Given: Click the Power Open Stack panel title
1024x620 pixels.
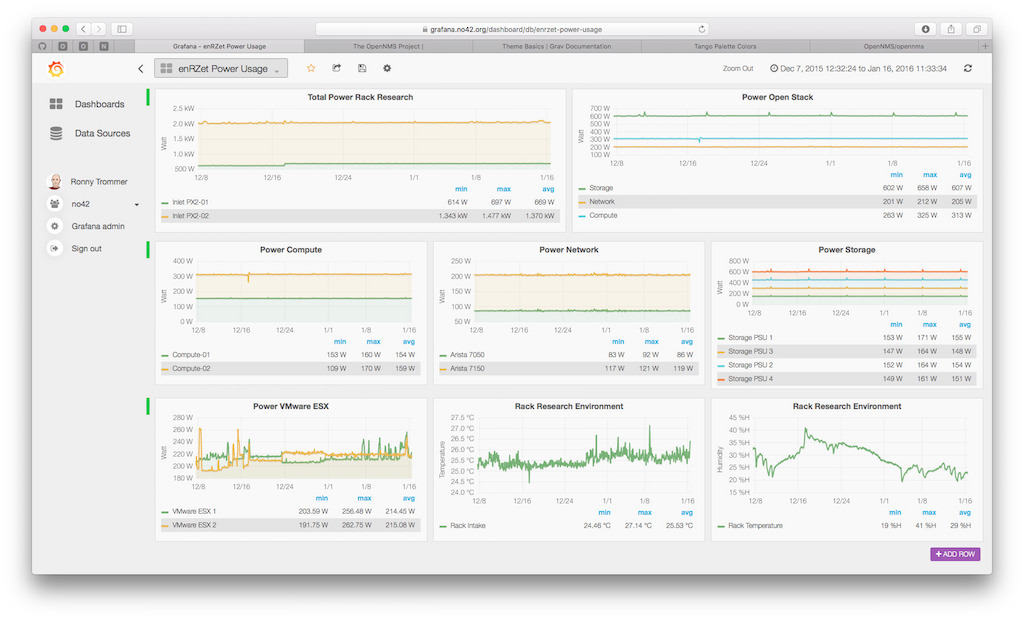Looking at the screenshot, I should [777, 97].
